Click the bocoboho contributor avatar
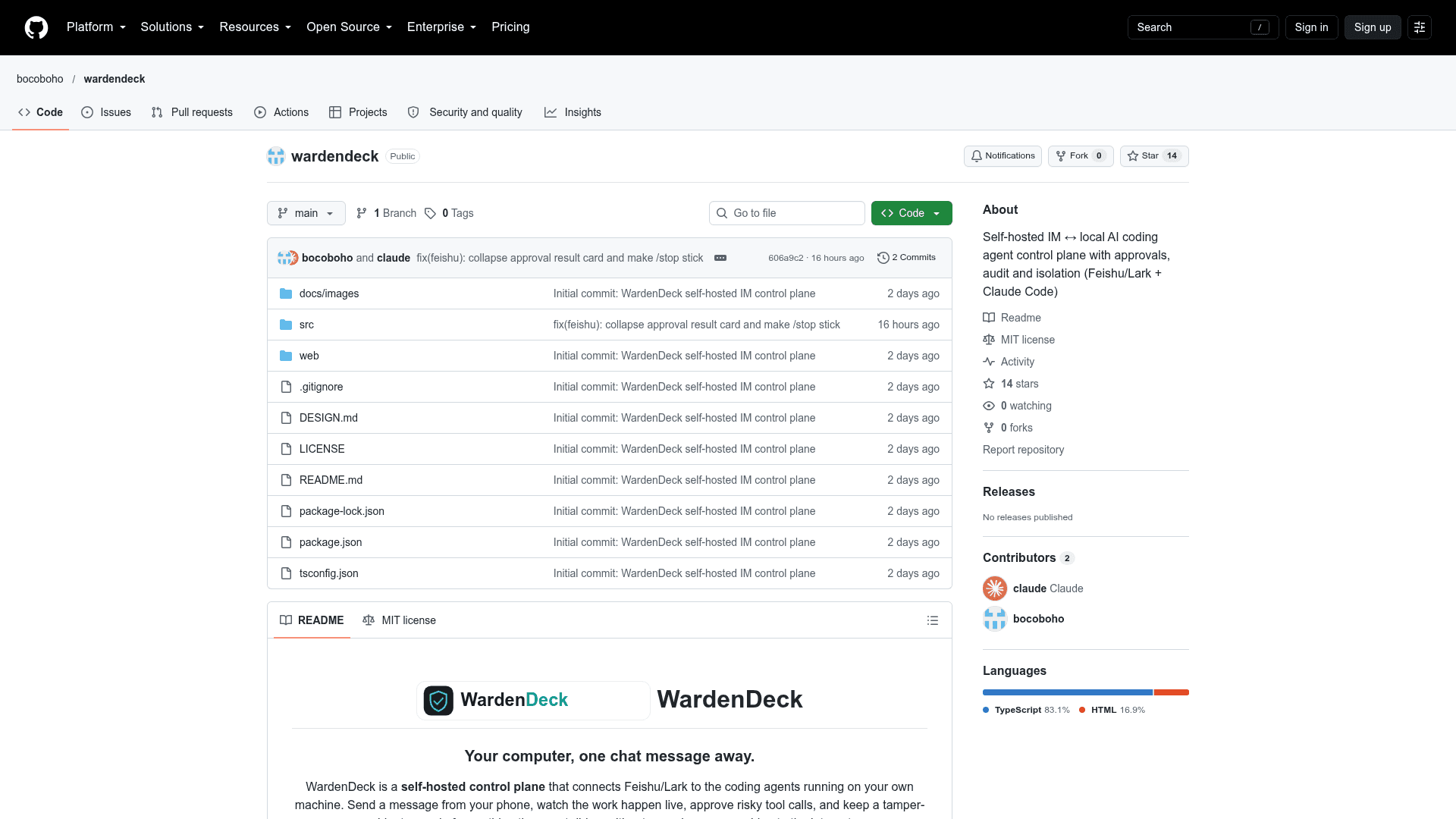Screen dimensions: 1456x819 pyautogui.click(x=995, y=619)
